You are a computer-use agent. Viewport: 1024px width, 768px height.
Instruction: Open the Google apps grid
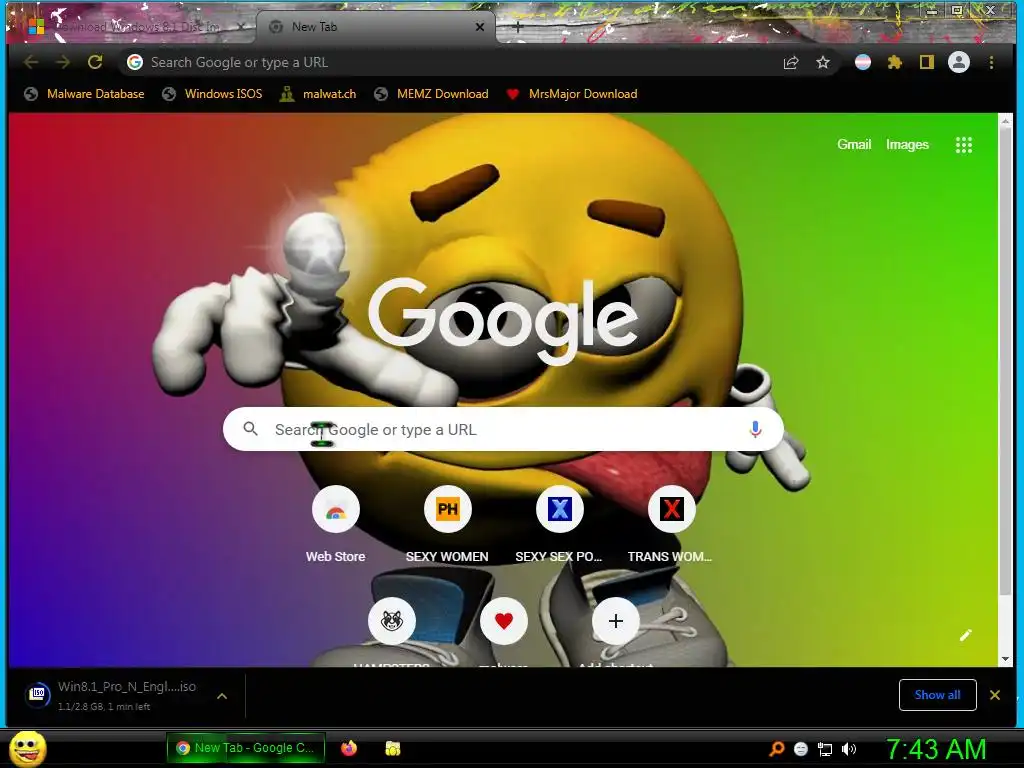coord(964,145)
